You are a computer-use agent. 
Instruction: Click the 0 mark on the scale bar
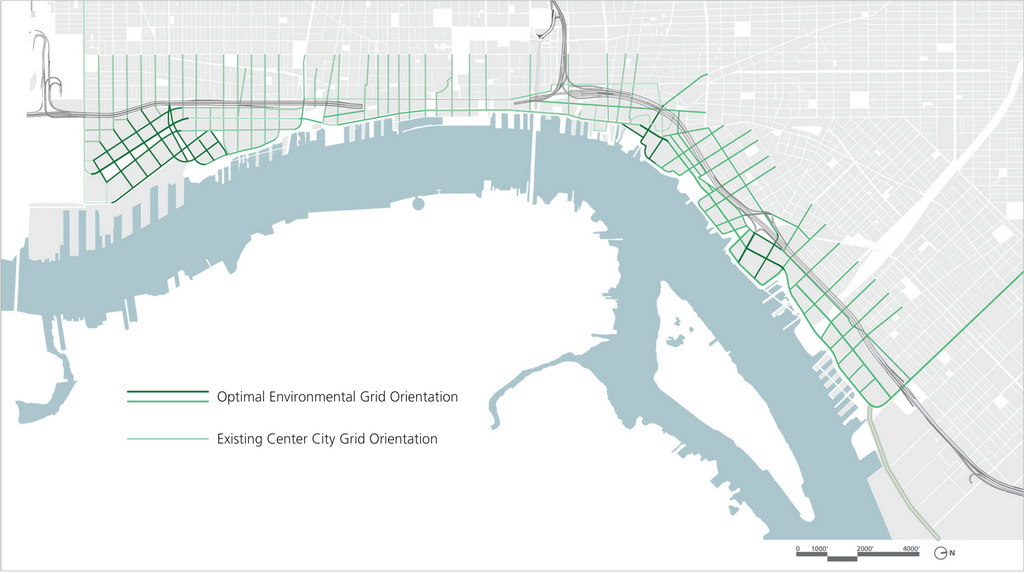point(798,549)
